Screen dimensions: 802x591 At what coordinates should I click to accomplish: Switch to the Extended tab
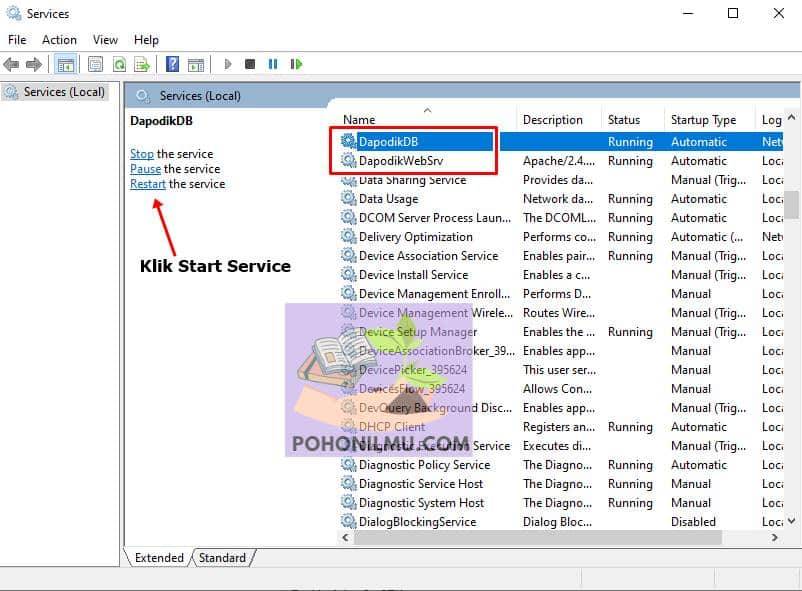tap(159, 558)
